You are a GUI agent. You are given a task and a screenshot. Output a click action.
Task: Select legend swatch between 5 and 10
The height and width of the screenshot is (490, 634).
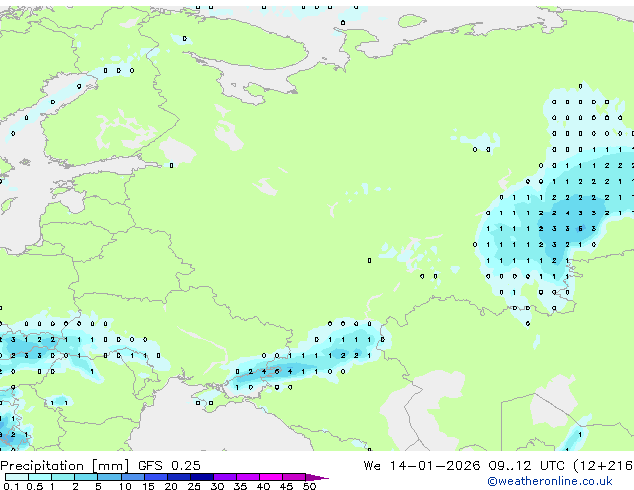109,477
